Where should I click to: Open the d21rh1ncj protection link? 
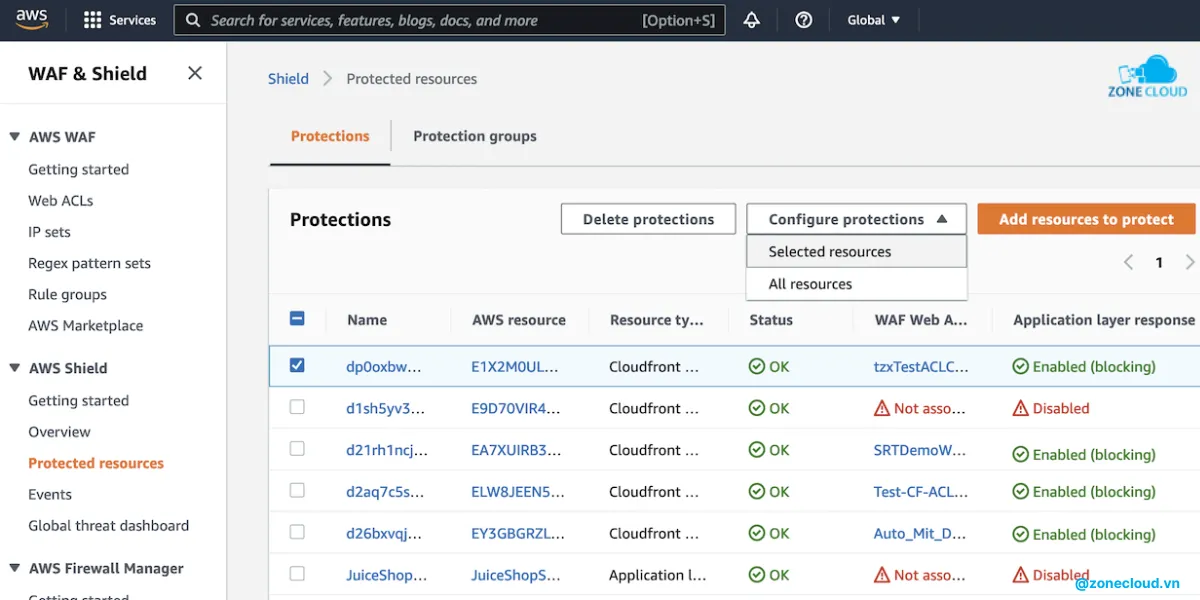pos(387,450)
